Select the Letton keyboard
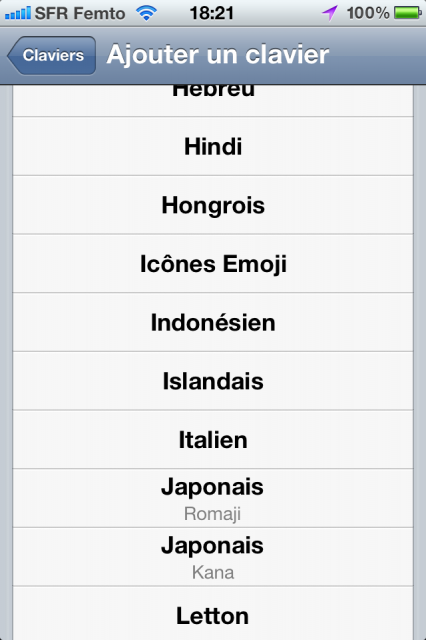Viewport: 426px width, 640px height. pos(213,613)
